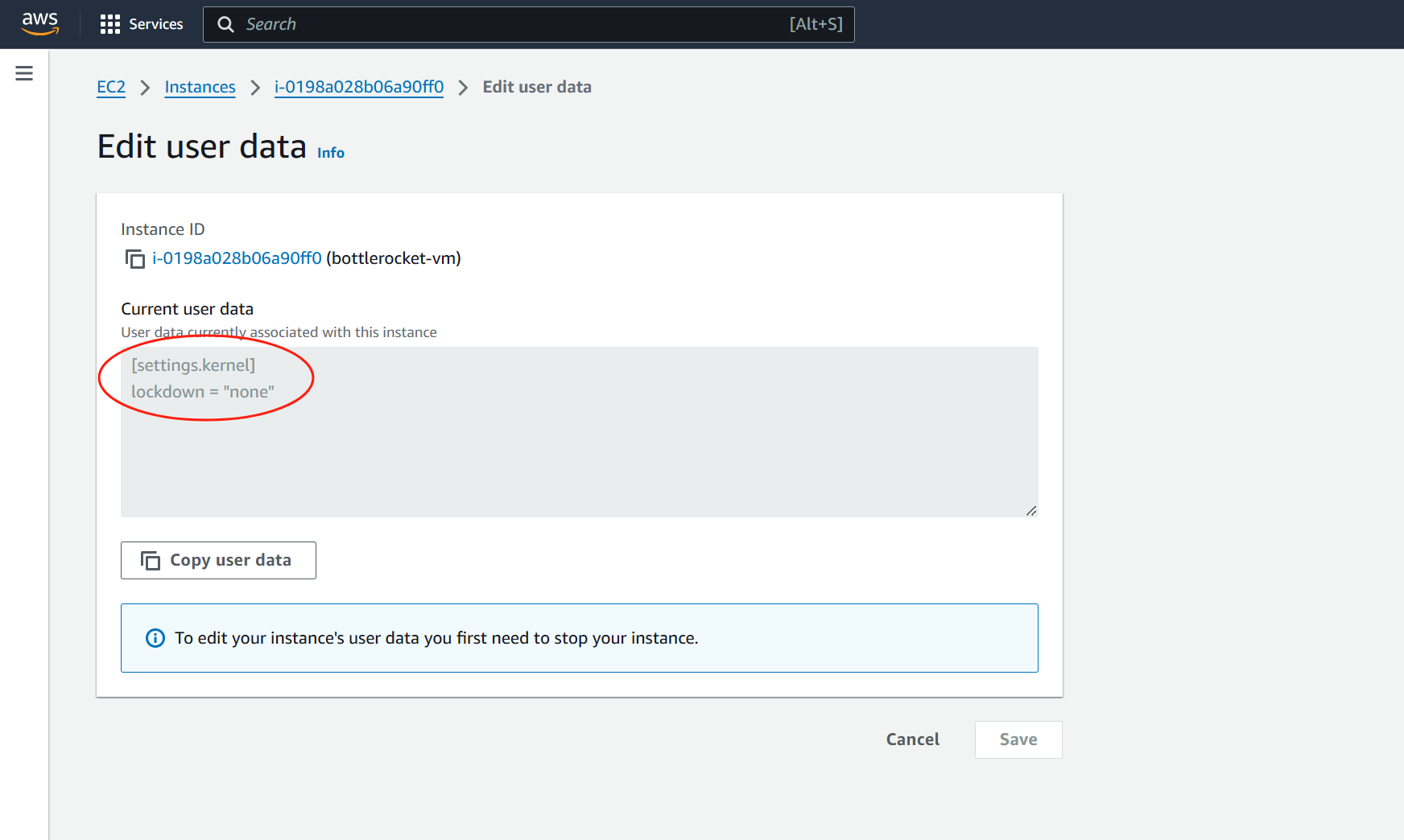Click the 'Current user data' label
This screenshot has height=840, width=1404.
pos(188,309)
